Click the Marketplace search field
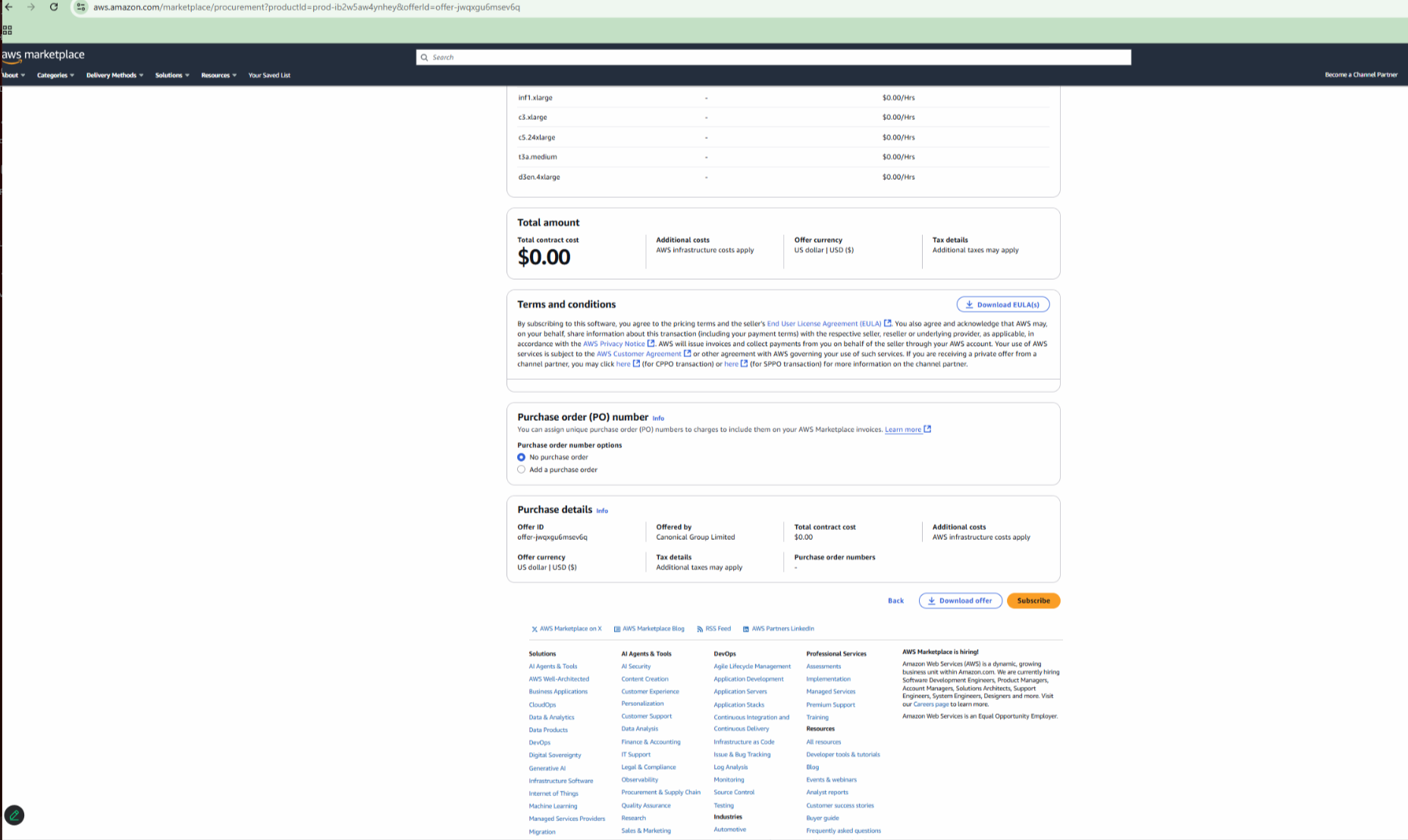The width and height of the screenshot is (1408, 840). (773, 58)
